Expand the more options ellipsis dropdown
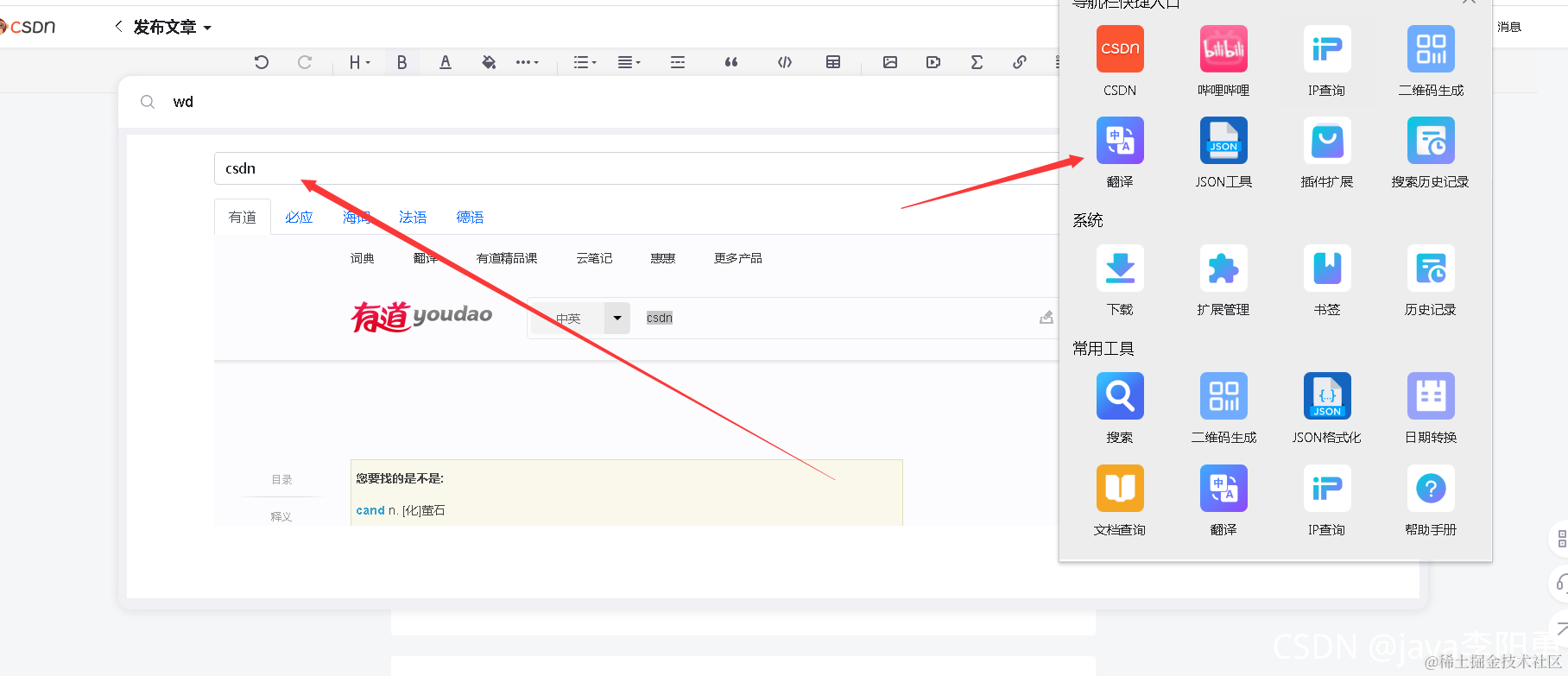The height and width of the screenshot is (676, 1568). (x=527, y=62)
